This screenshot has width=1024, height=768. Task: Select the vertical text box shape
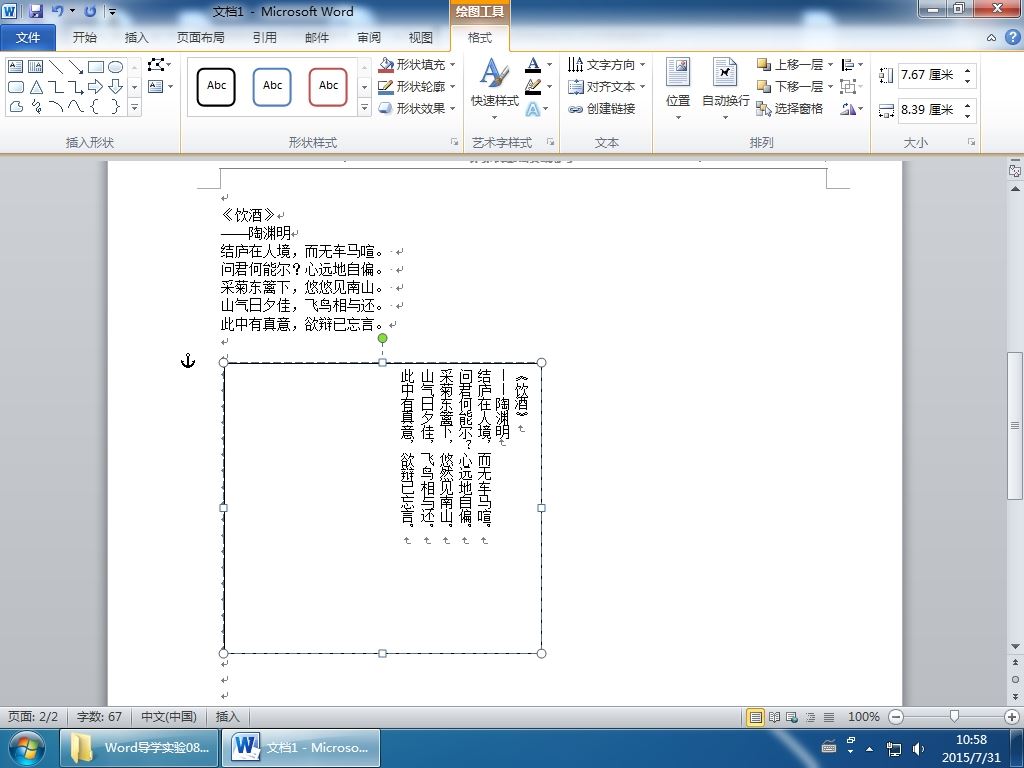(36, 67)
